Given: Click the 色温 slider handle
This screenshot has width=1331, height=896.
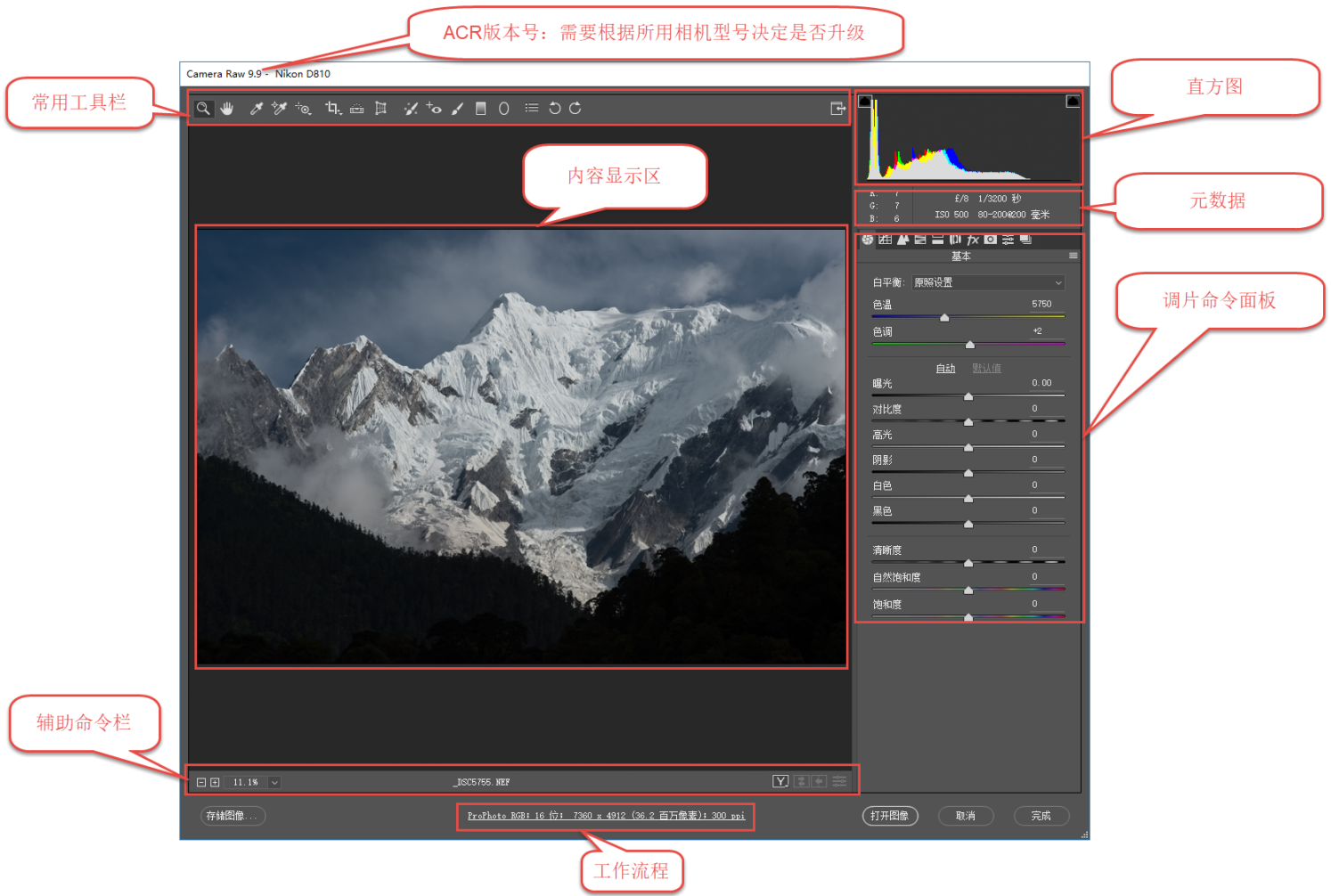Looking at the screenshot, I should click(944, 317).
